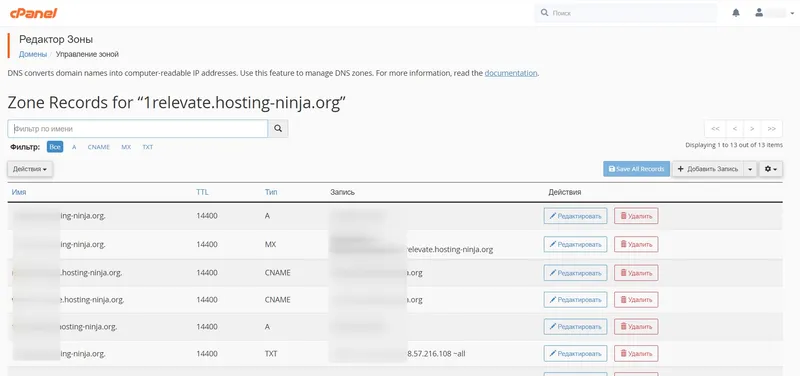Screen dimensions: 800x376
Task: Filter records by A type
Action: pyautogui.click(x=74, y=147)
